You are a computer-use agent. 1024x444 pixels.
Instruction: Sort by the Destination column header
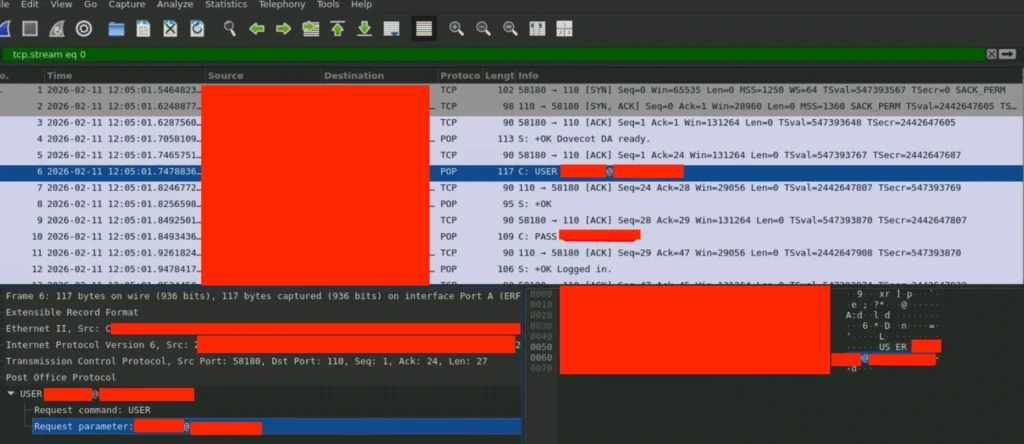pos(379,76)
